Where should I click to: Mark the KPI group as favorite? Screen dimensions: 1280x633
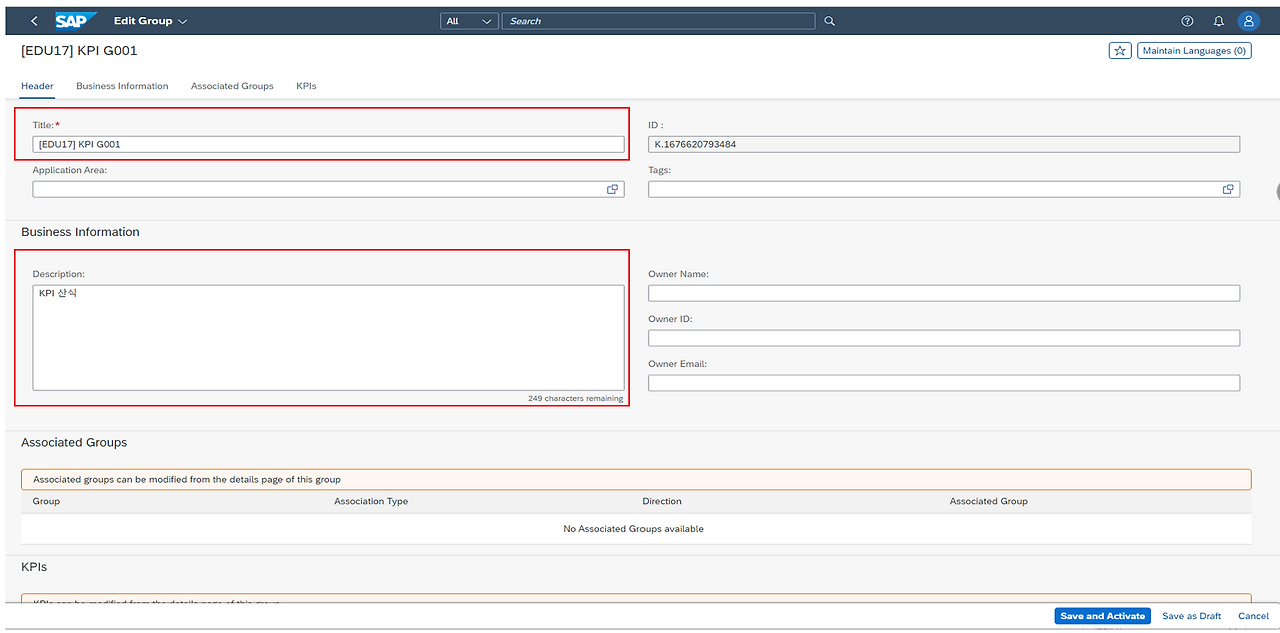1119,49
